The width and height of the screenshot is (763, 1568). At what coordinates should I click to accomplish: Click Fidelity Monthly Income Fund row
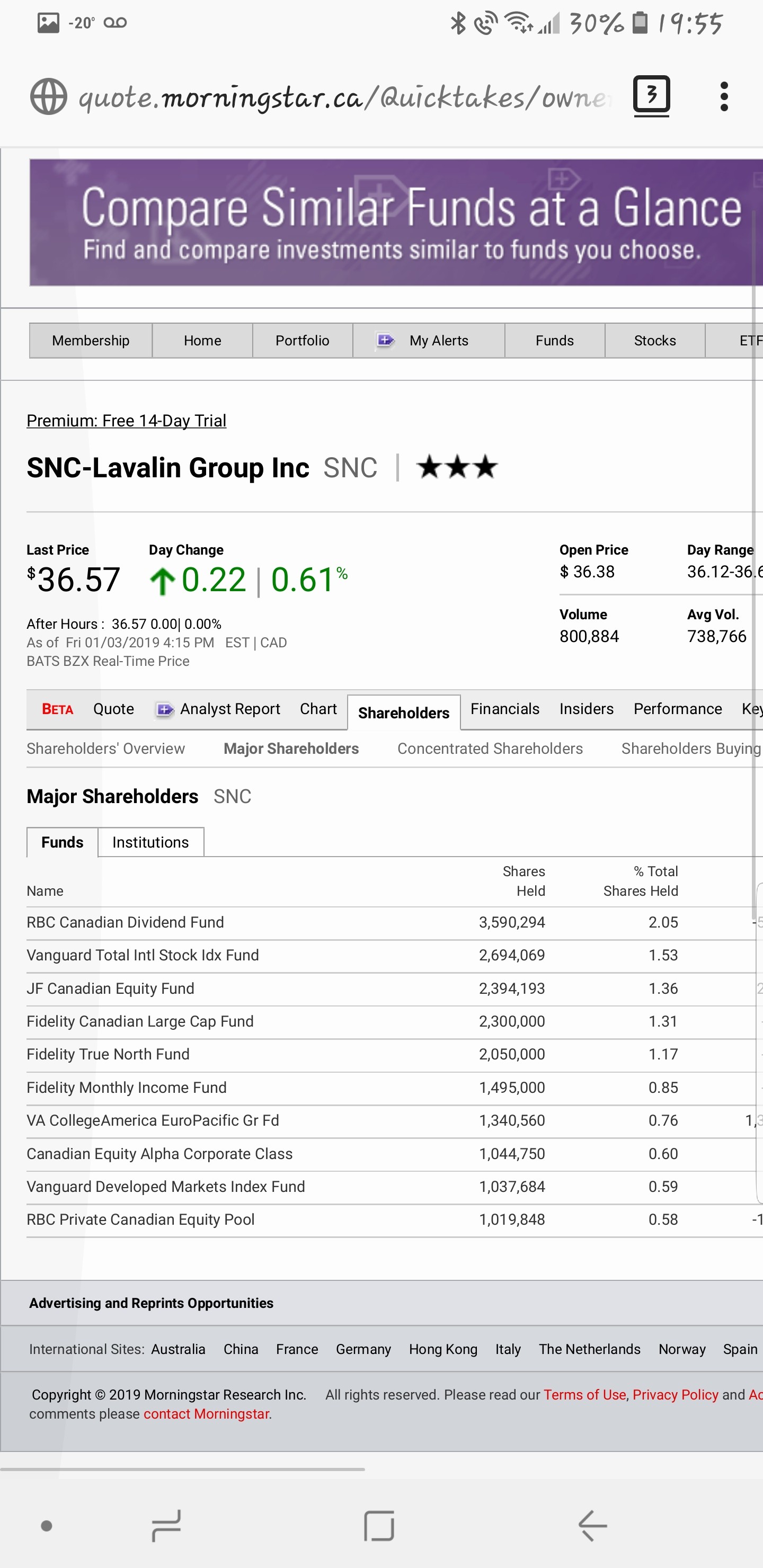pyautogui.click(x=126, y=1088)
